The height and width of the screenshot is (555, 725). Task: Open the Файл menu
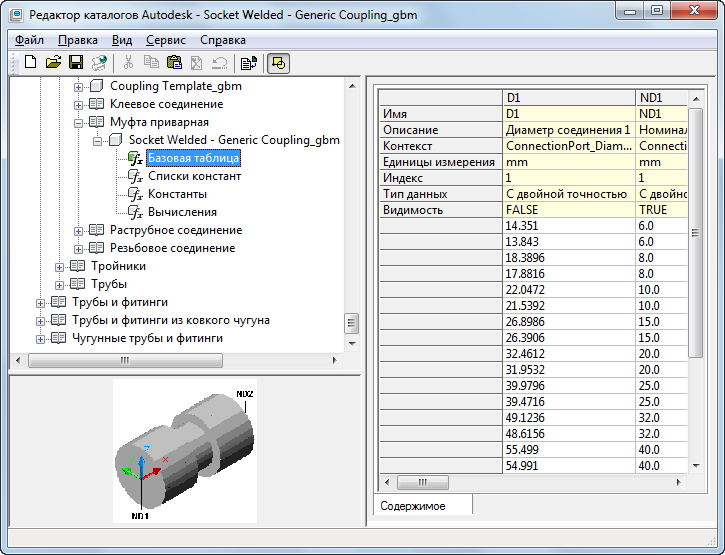29,40
